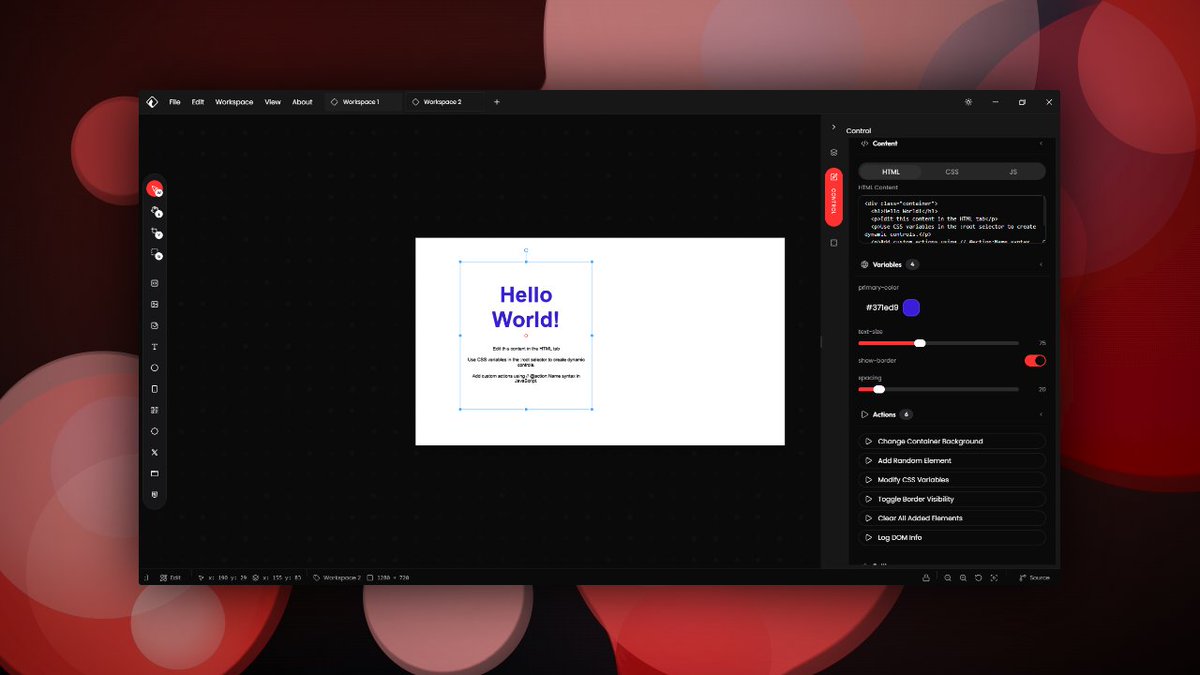Select the second tool below the cursor tool
1200x675 pixels.
coord(154,210)
